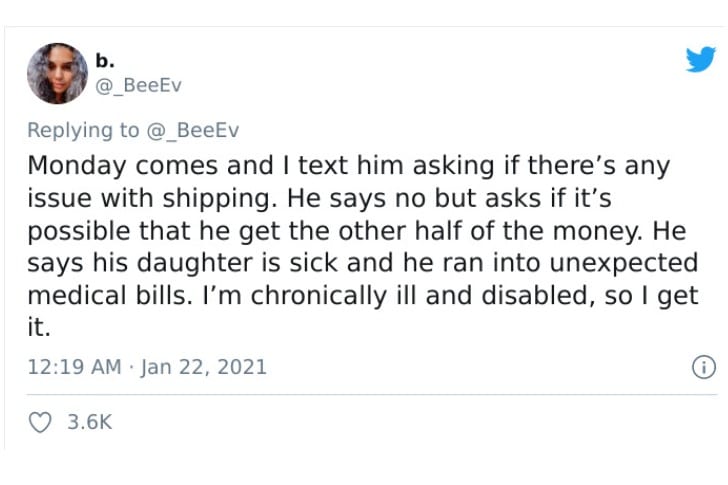728x485 pixels.
Task: Click the word "unexpected" in the tweet
Action: coord(624,263)
